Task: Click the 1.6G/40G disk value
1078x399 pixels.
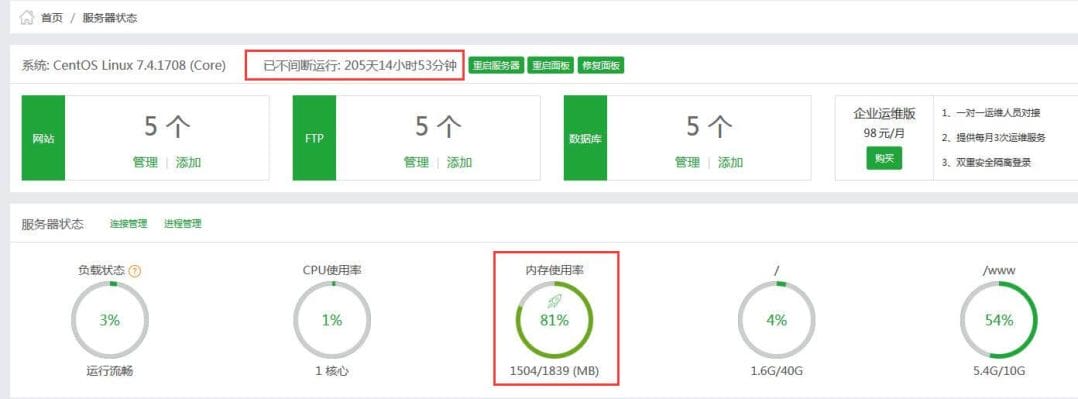Action: [776, 371]
